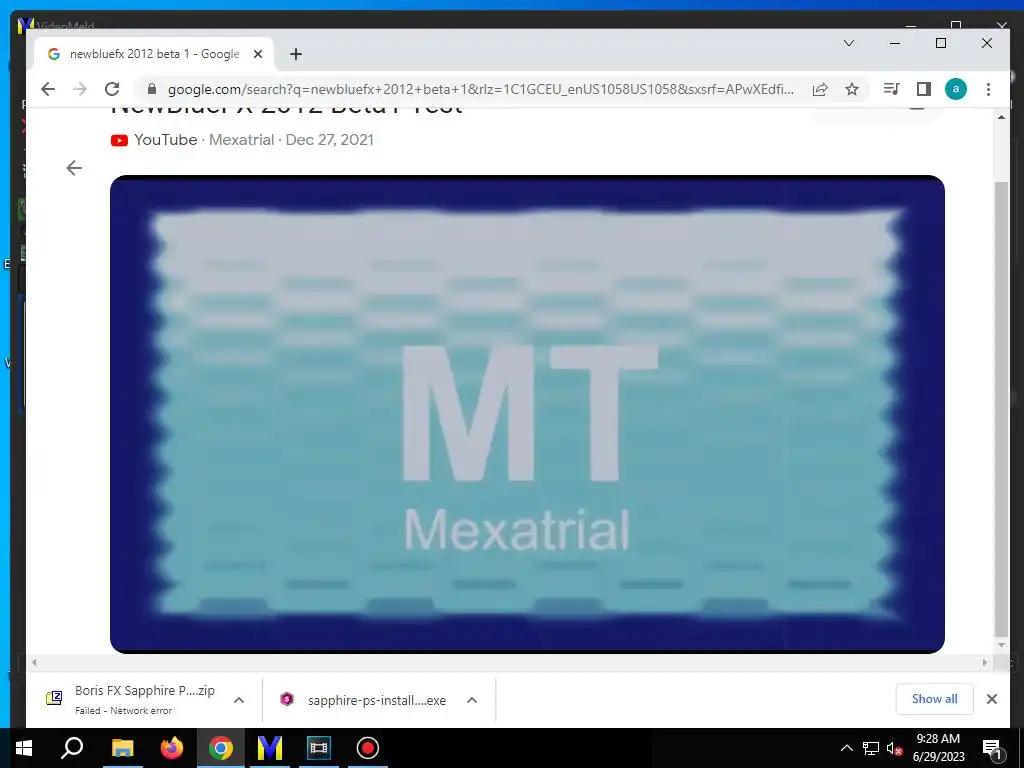Launch Firefox from the taskbar
Viewport: 1024px width, 768px height.
[172, 748]
